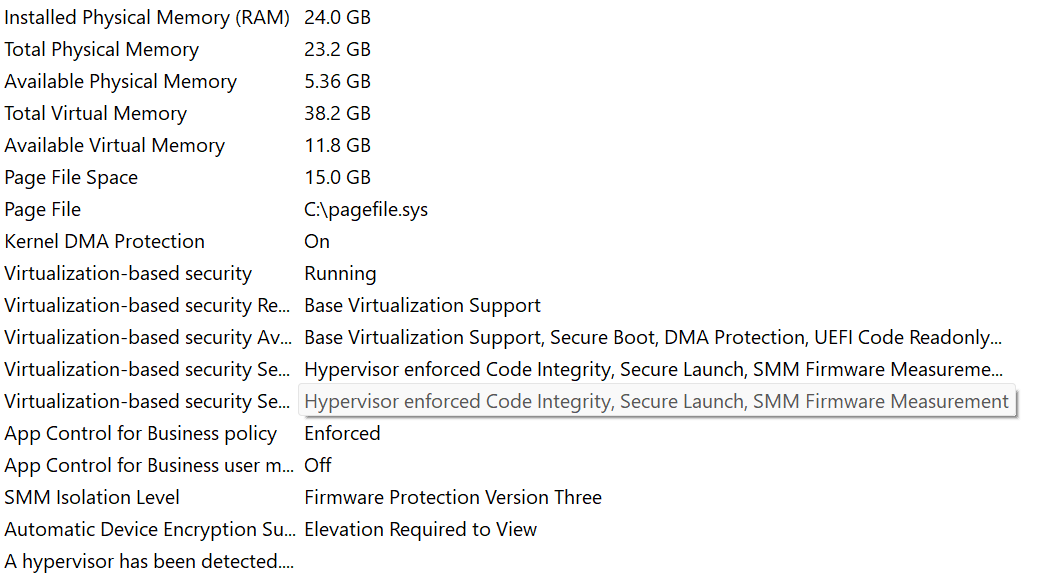Click the C:\pagefile.sys value
This screenshot has height=575, width=1042.
pyautogui.click(x=365, y=209)
